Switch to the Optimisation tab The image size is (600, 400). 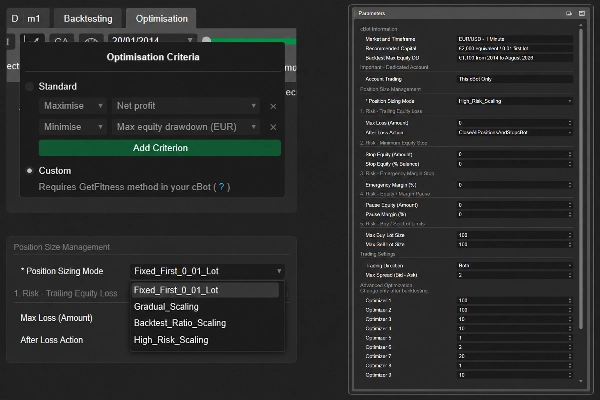click(161, 18)
